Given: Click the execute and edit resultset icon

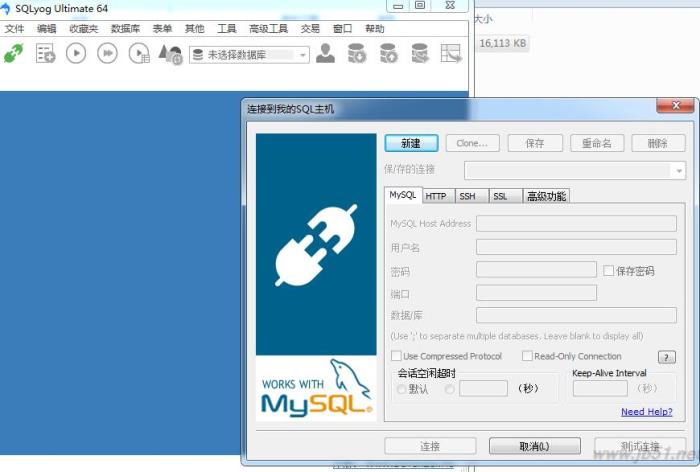Looking at the screenshot, I should tap(139, 54).
